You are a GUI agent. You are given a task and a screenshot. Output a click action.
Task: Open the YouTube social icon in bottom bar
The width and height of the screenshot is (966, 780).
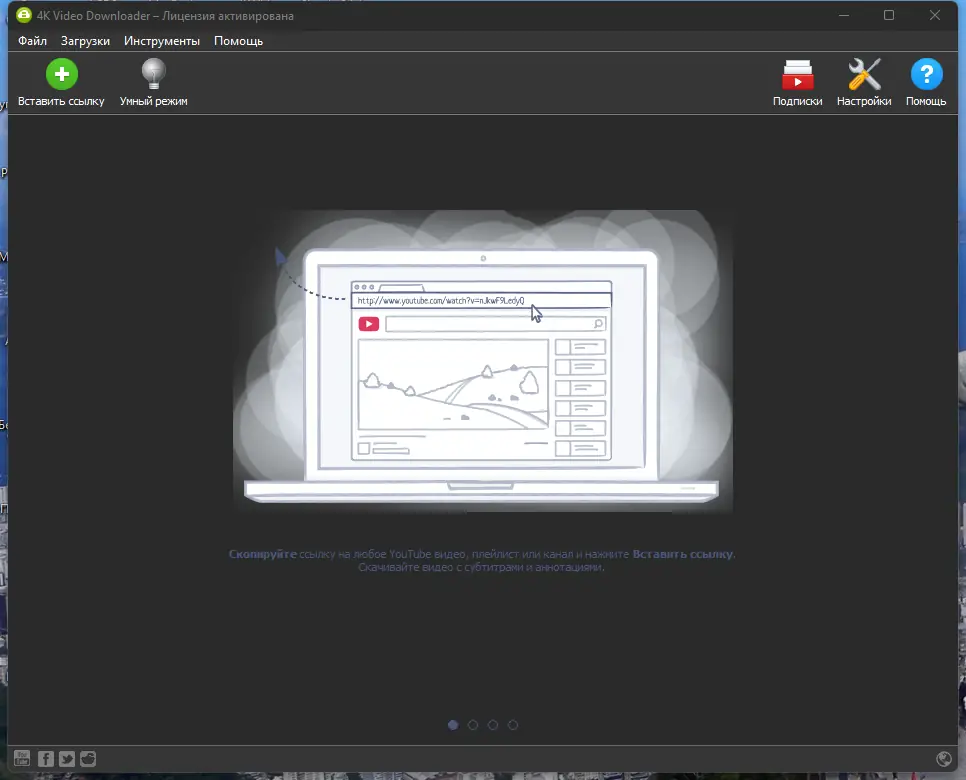pos(22,758)
